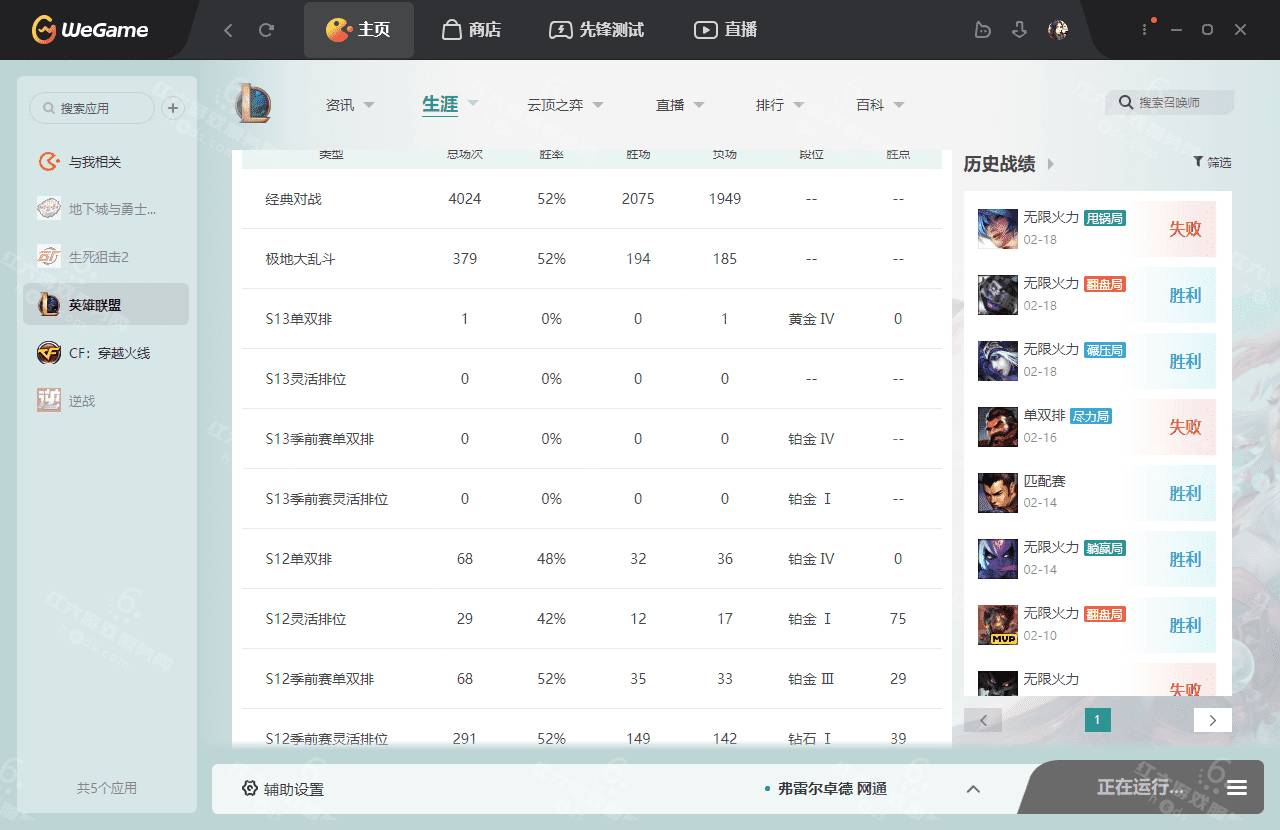Click the 碾压局 tag

click(1105, 350)
